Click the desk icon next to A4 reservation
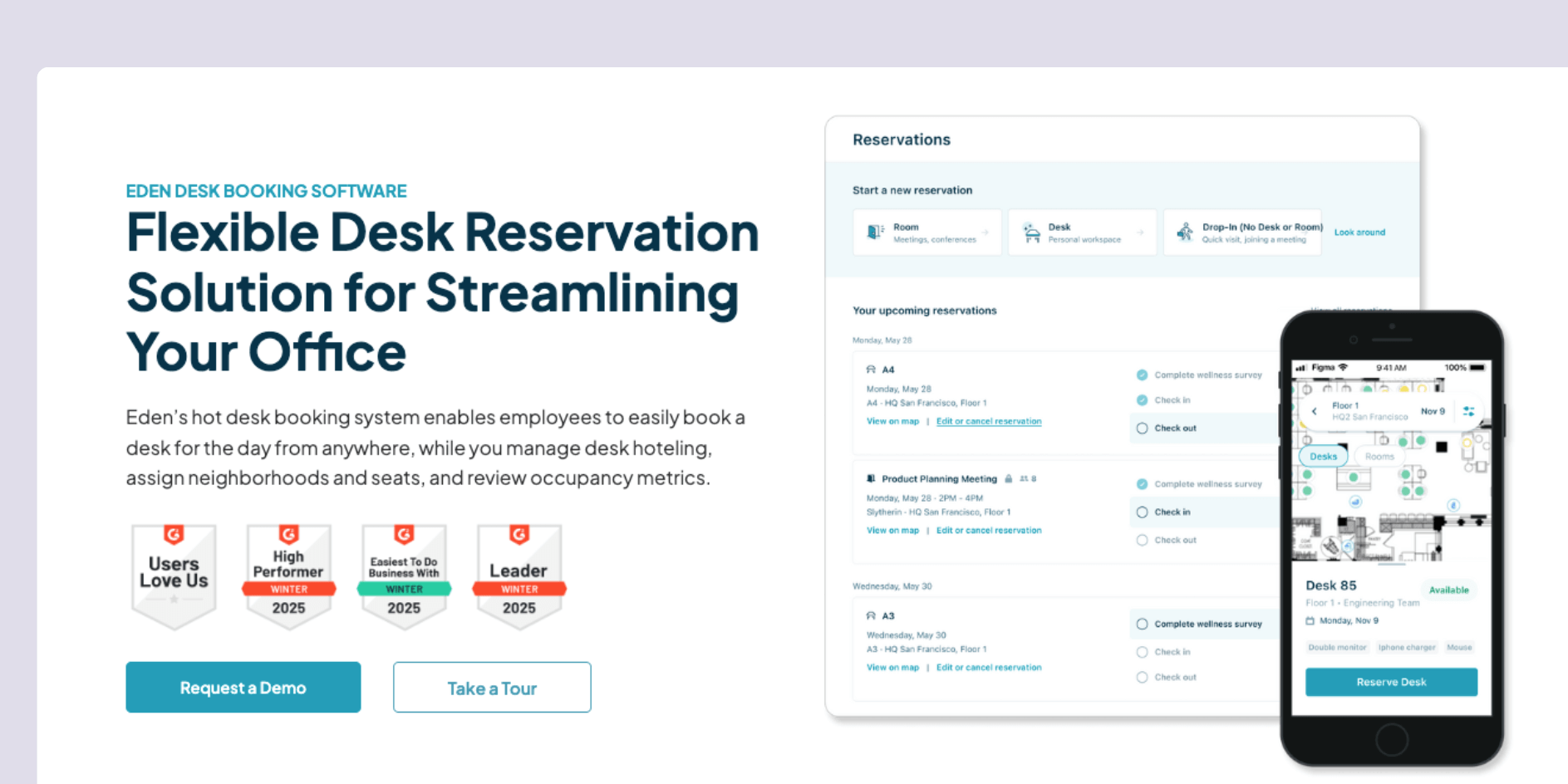The height and width of the screenshot is (784, 1568). (x=871, y=370)
